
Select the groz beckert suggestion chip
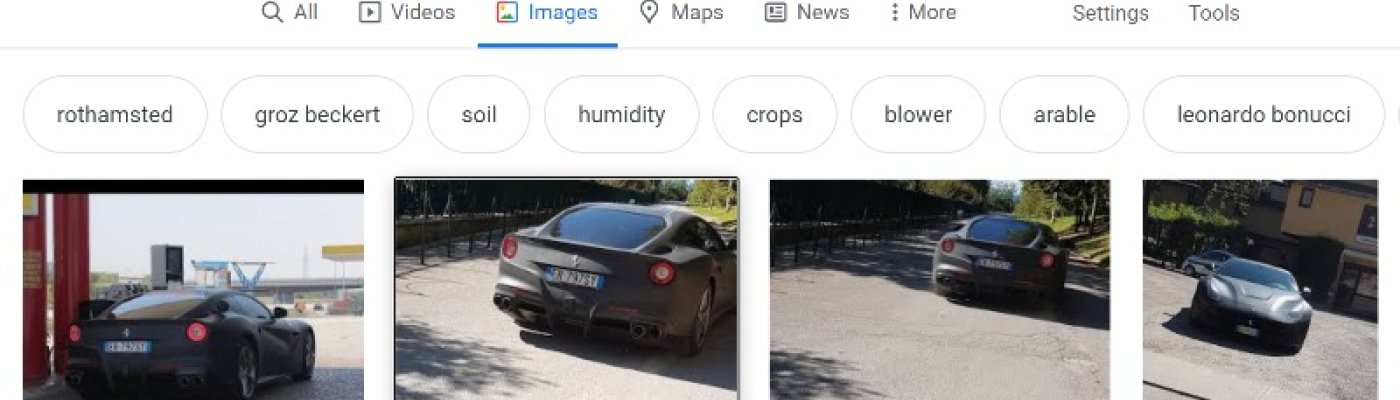pyautogui.click(x=317, y=114)
